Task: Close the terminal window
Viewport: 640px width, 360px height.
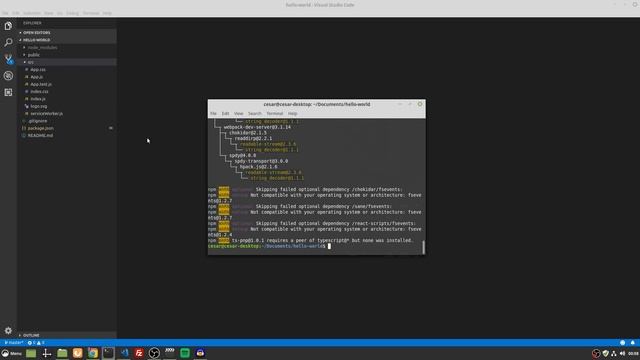Action: click(x=420, y=104)
